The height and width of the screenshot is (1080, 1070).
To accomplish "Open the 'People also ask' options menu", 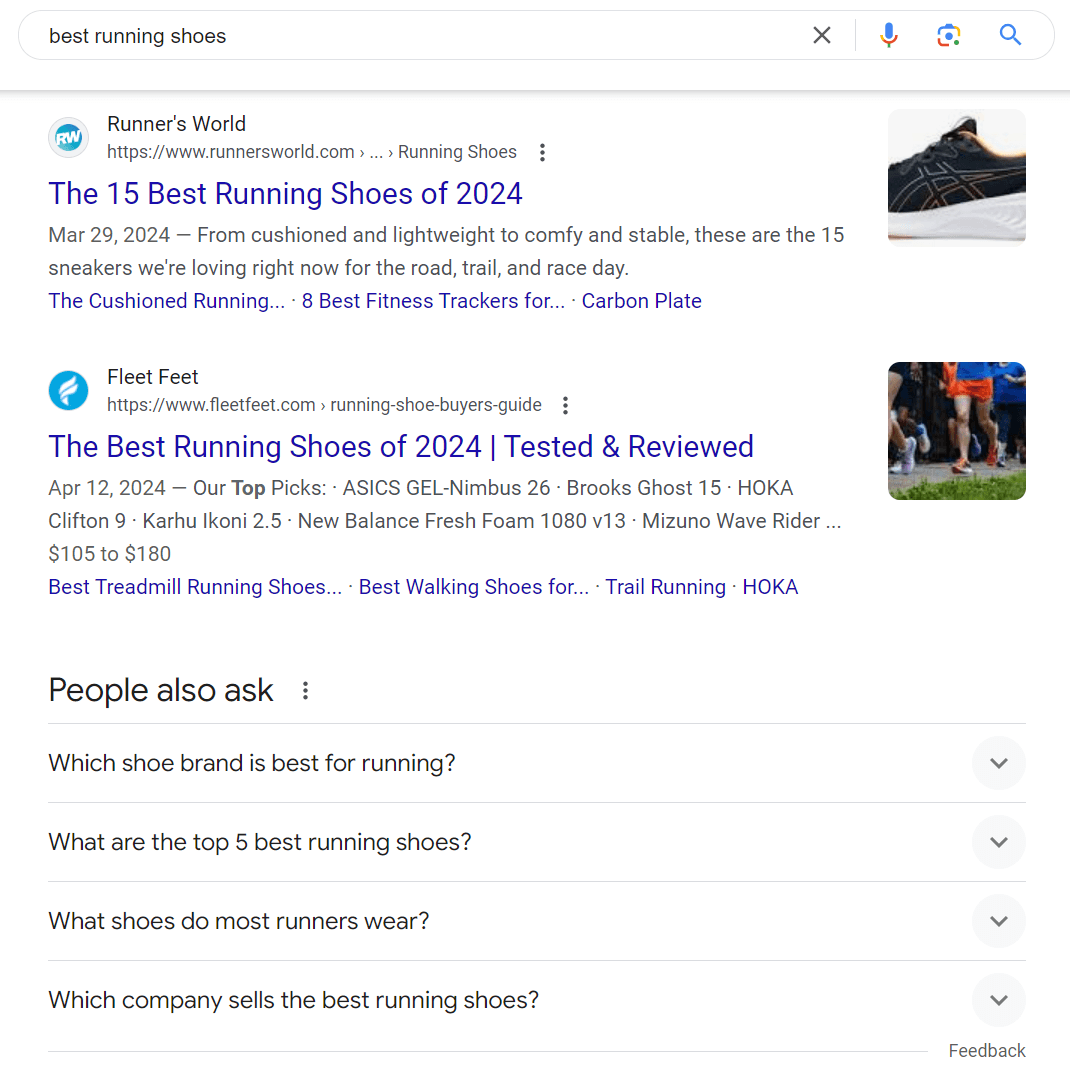I will click(x=305, y=690).
